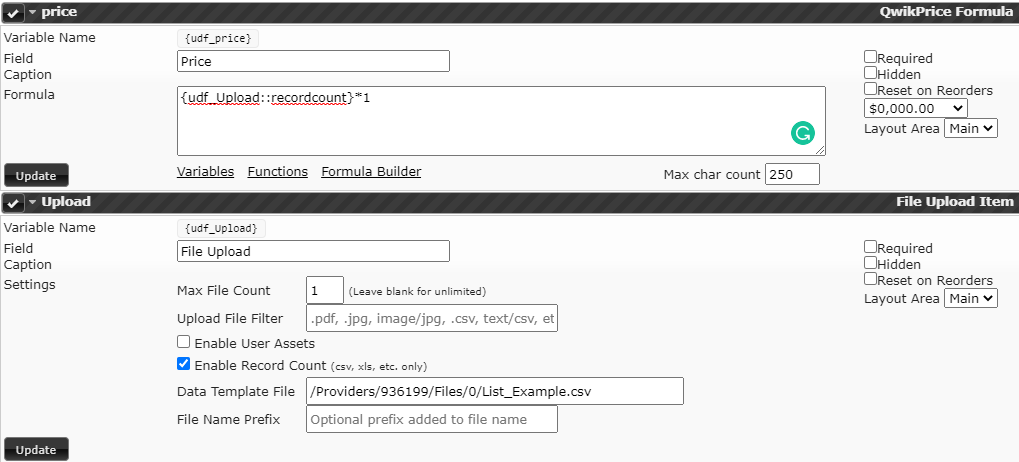
Task: Open the Formula Builder link
Action: (x=371, y=172)
